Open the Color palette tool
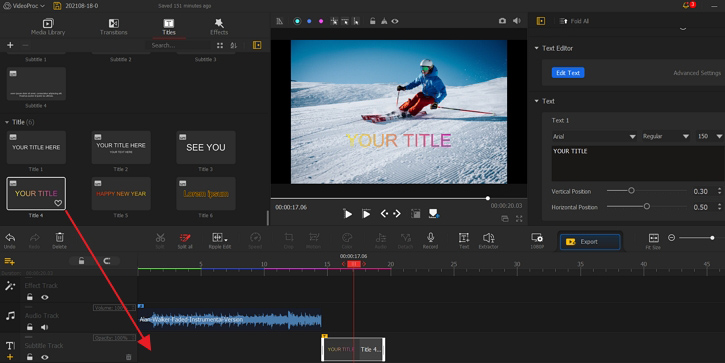This screenshot has height=363, width=725. click(347, 238)
